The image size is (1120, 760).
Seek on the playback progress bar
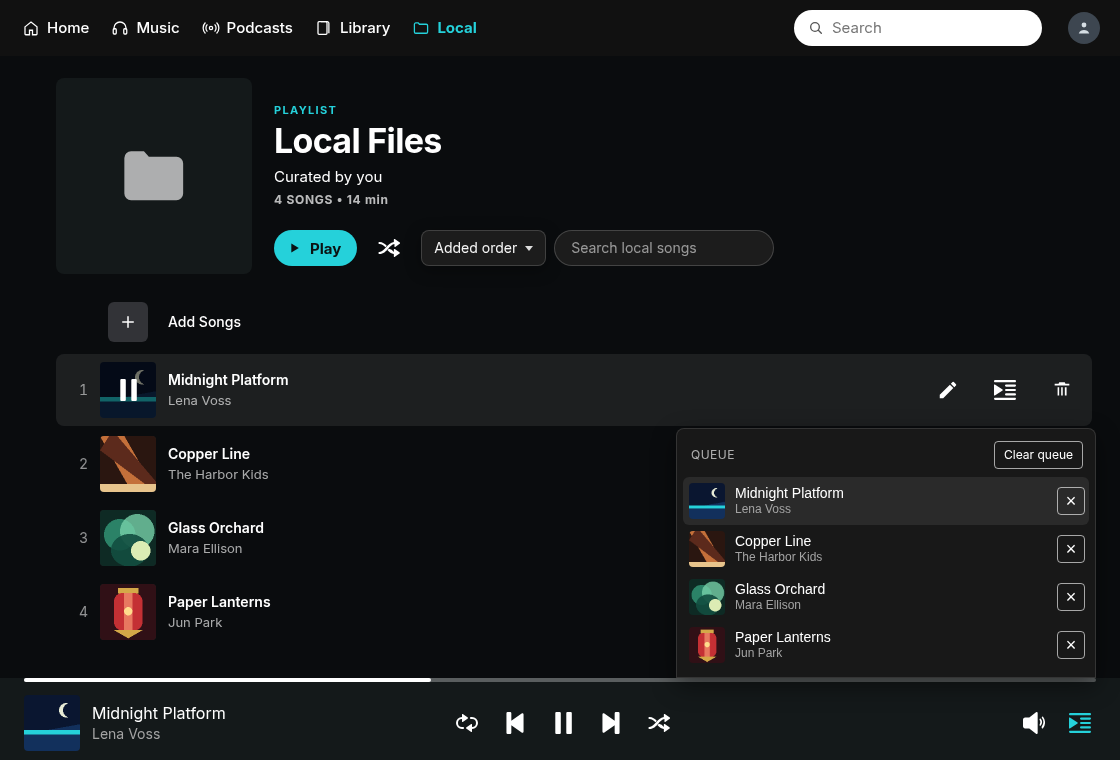click(x=559, y=680)
